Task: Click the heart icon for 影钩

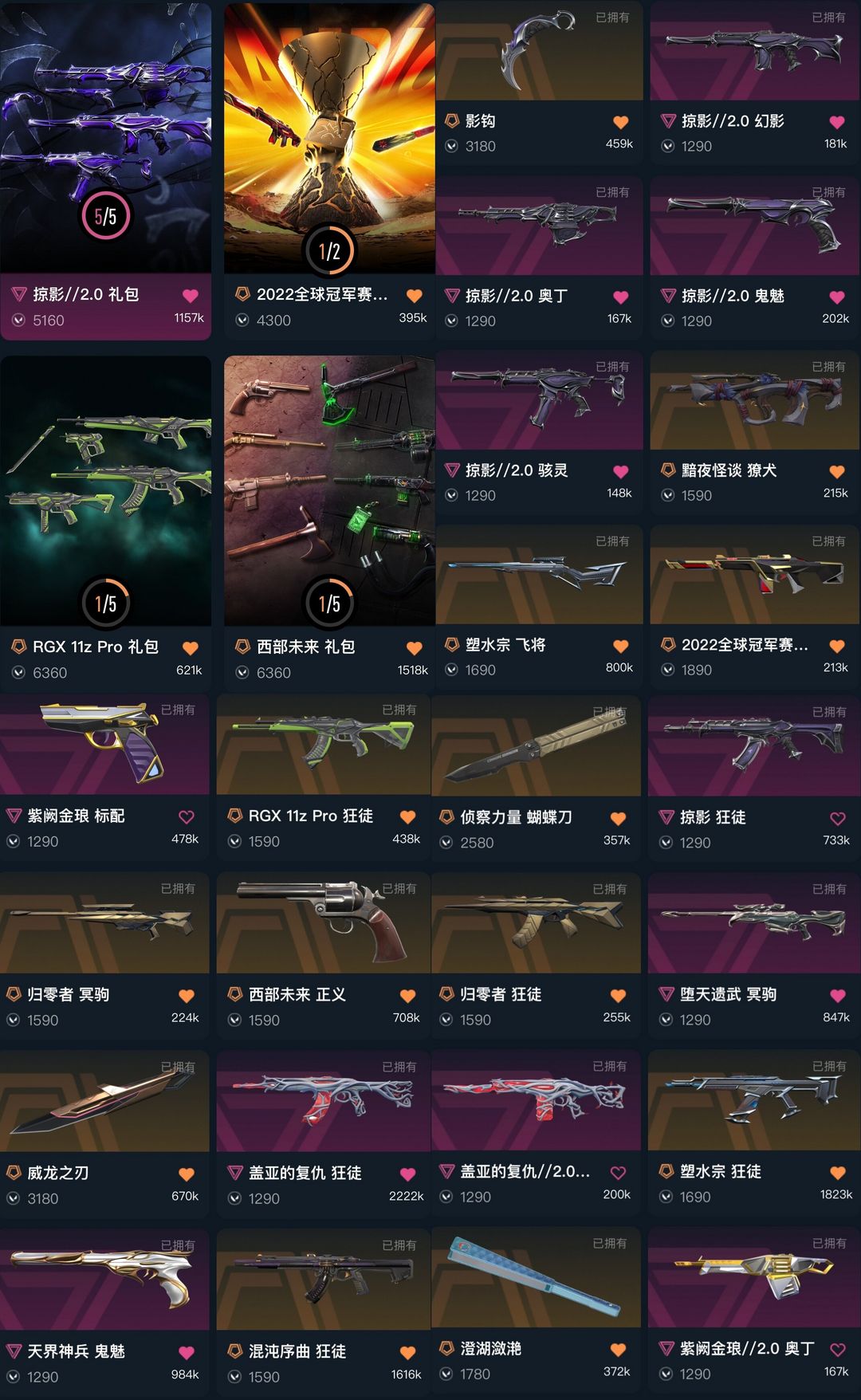Action: tap(621, 122)
